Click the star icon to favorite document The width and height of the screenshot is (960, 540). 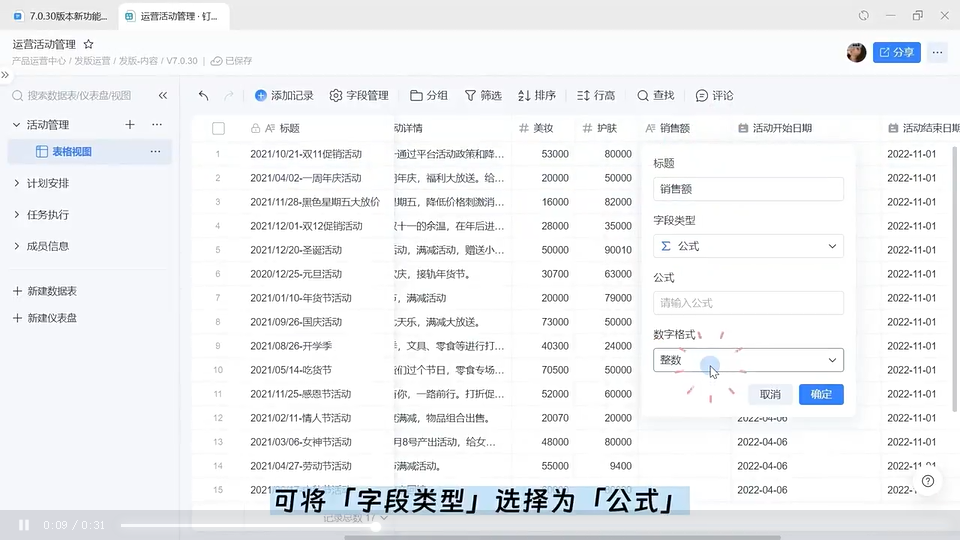tap(88, 45)
